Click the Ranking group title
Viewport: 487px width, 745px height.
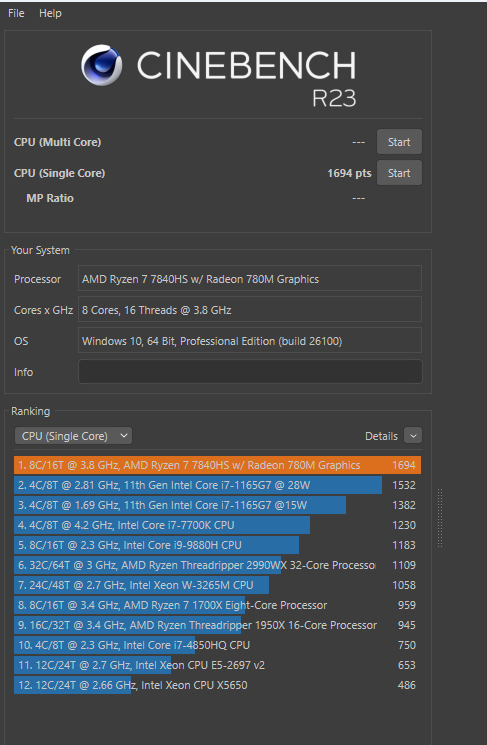tap(30, 411)
